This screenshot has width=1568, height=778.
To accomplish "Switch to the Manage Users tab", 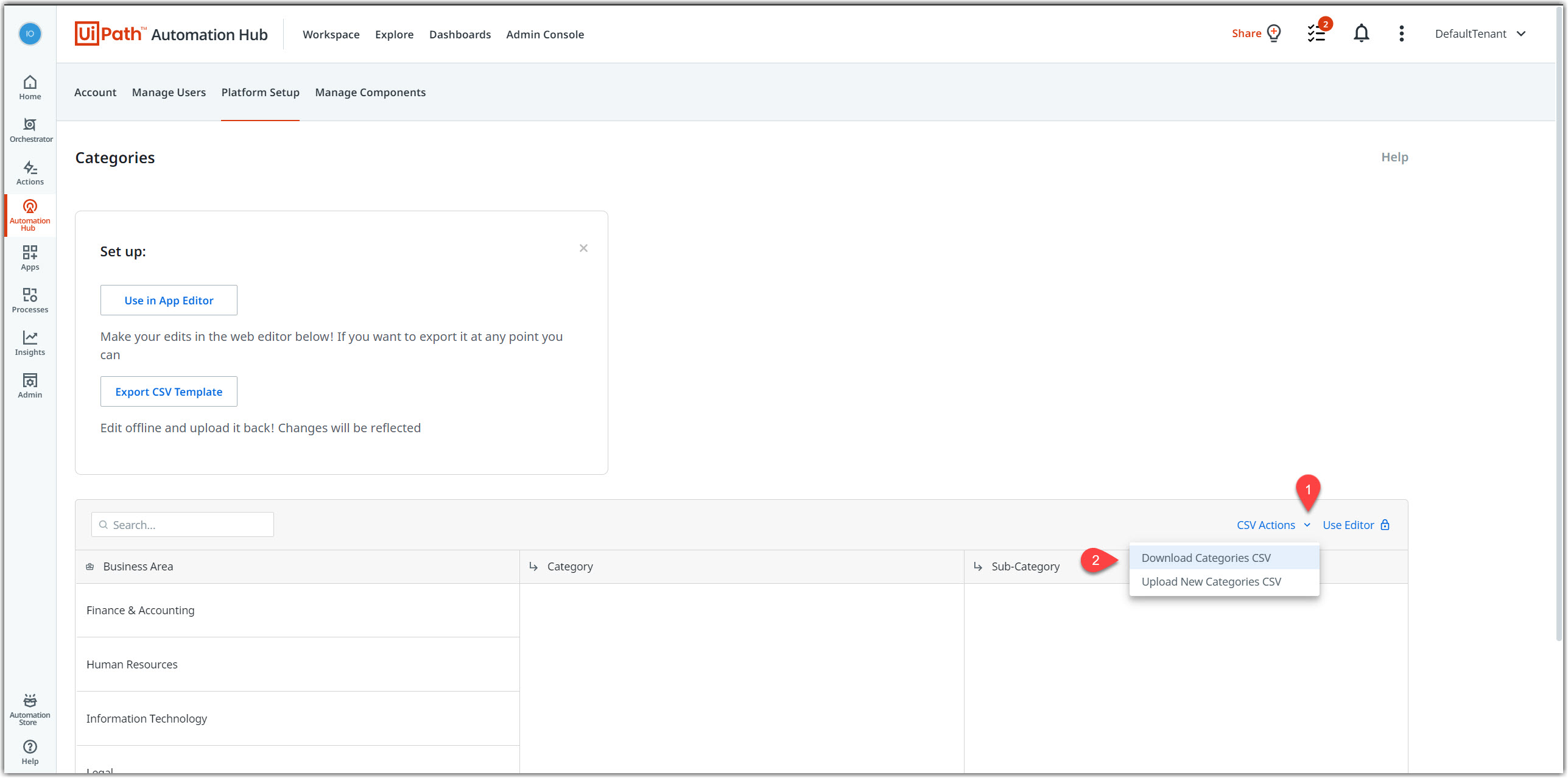I will [x=169, y=93].
